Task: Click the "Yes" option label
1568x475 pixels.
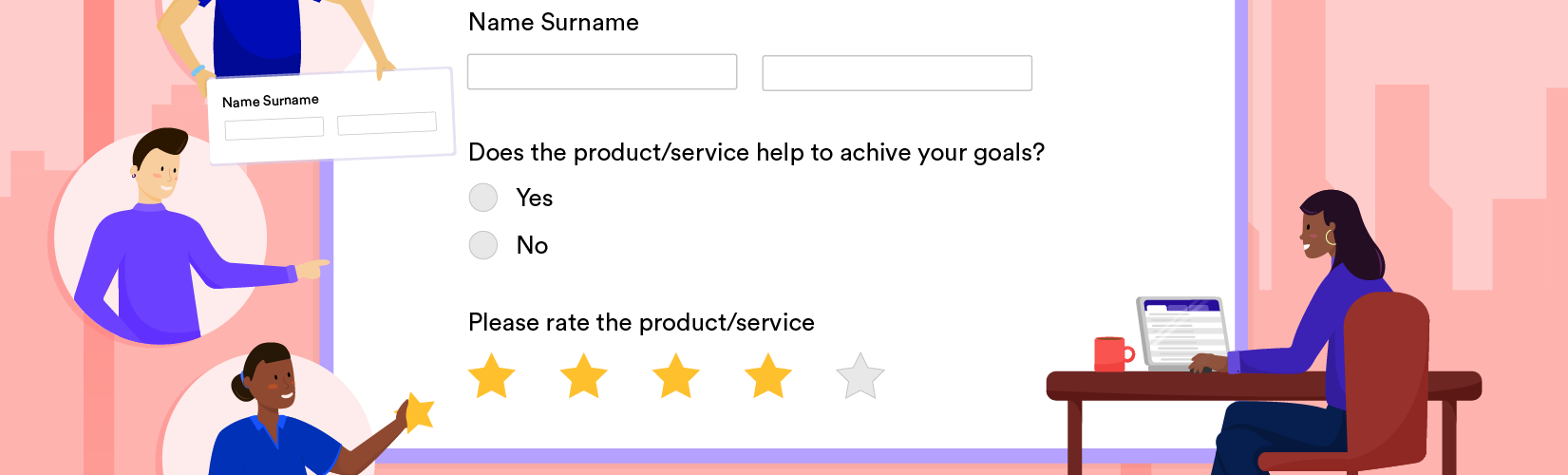Action: [534, 198]
